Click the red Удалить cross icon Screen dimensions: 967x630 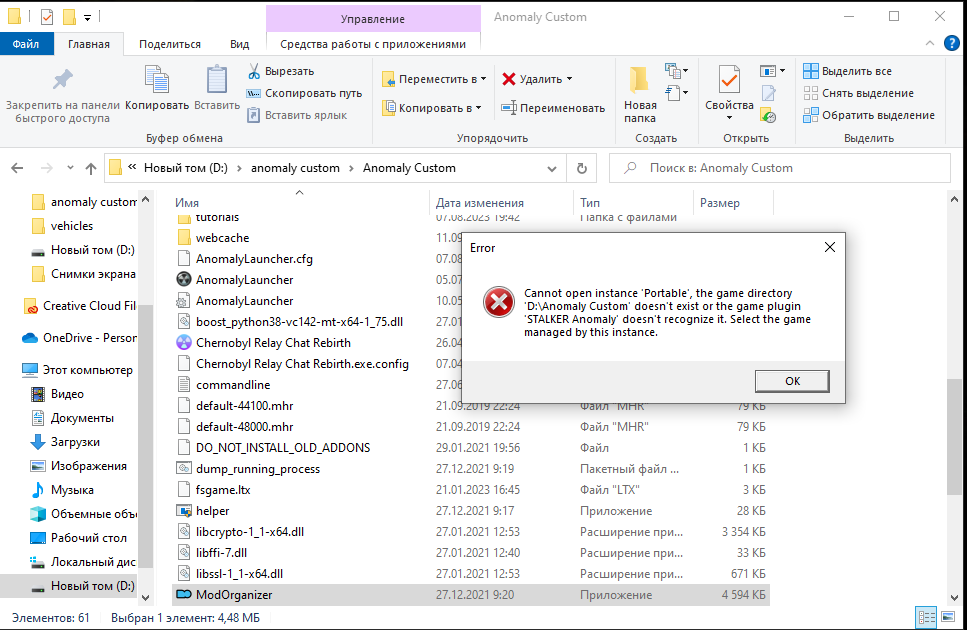coord(509,79)
